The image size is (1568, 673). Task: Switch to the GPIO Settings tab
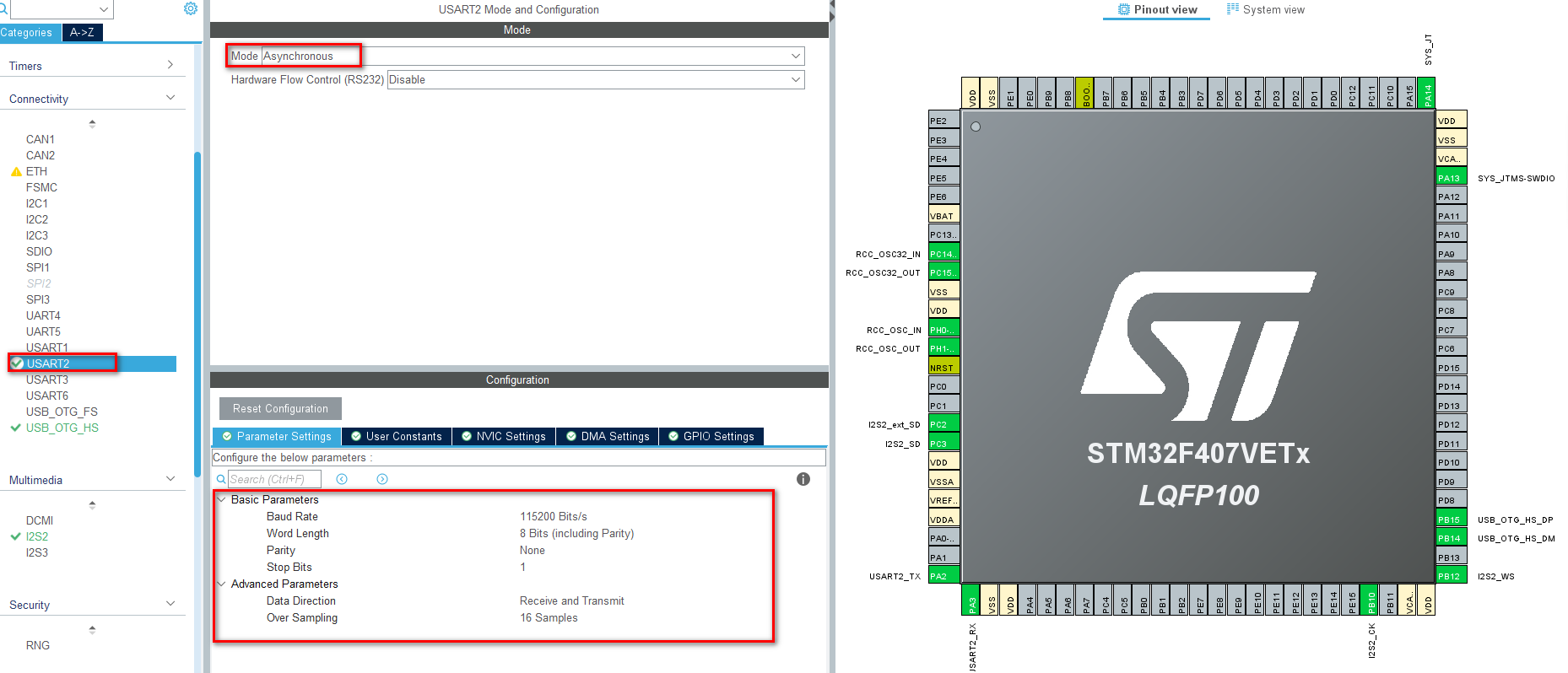pyautogui.click(x=711, y=436)
